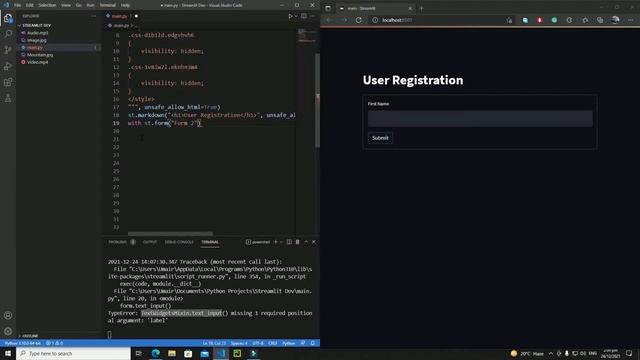Open the Run and Debug view

click(x=8, y=66)
